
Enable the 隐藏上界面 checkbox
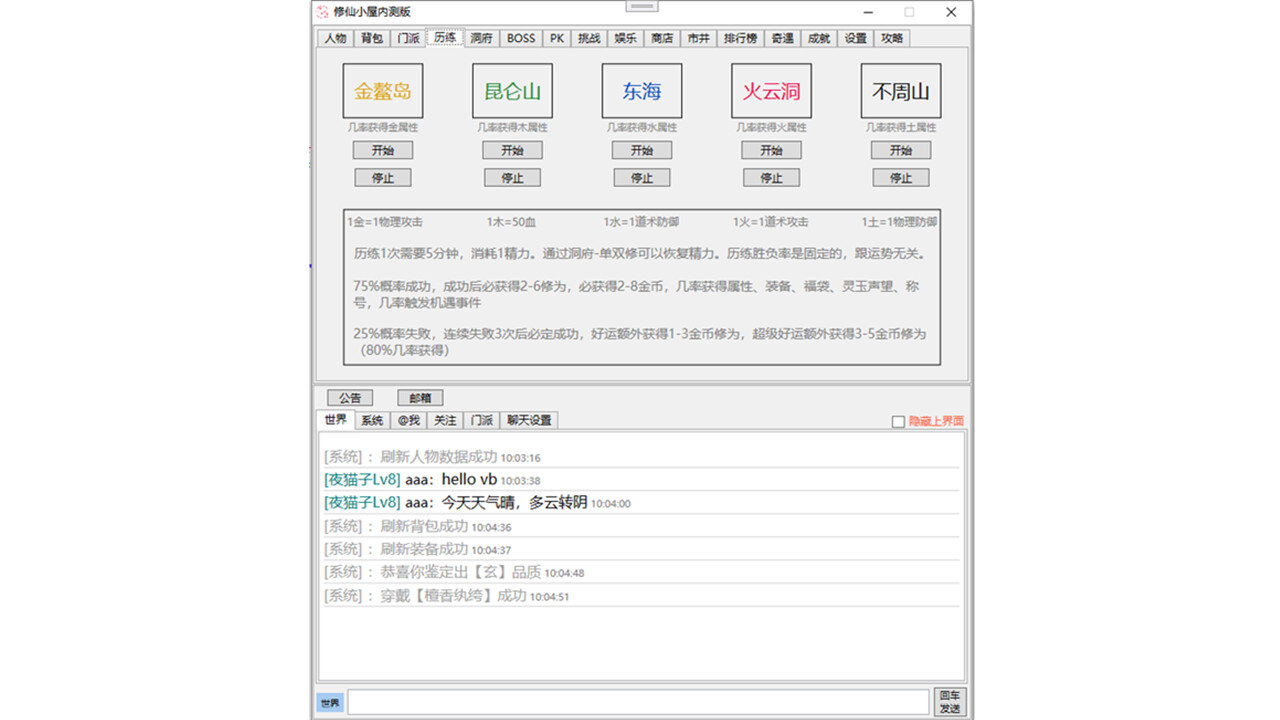897,421
